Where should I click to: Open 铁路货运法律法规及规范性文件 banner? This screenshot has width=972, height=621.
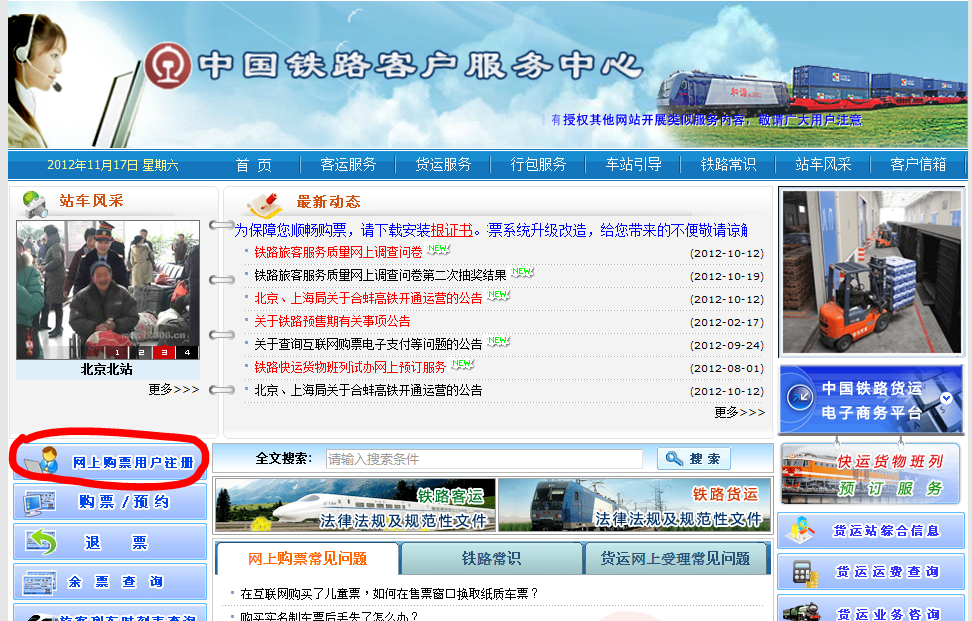[x=634, y=505]
